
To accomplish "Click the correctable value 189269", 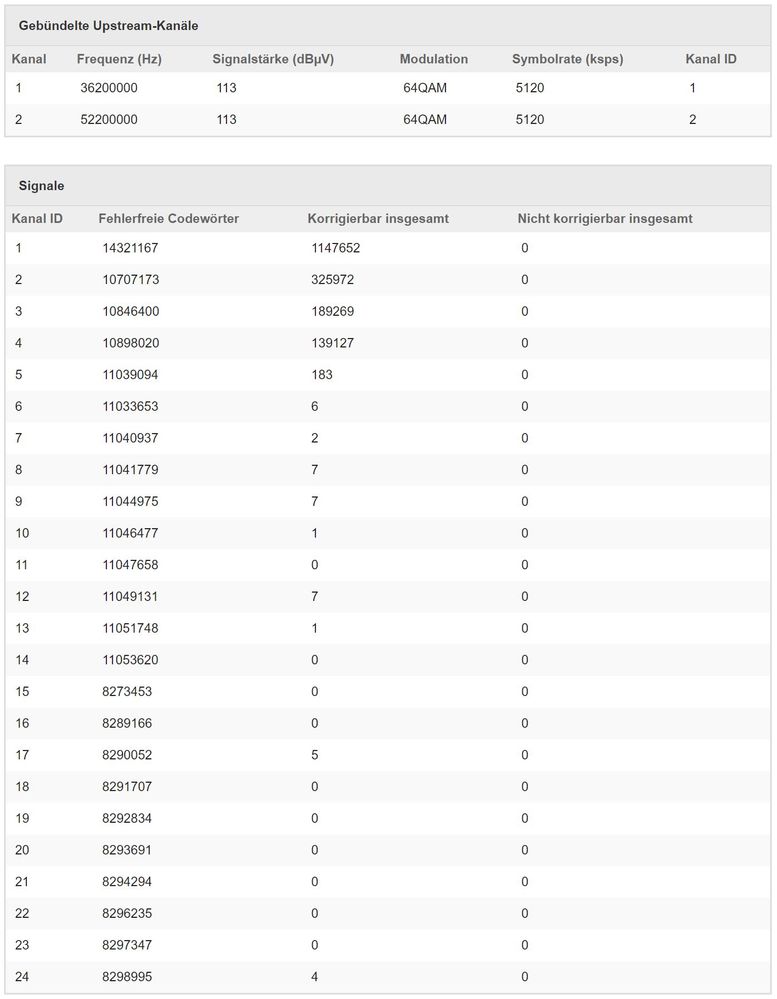I will click(x=332, y=312).
